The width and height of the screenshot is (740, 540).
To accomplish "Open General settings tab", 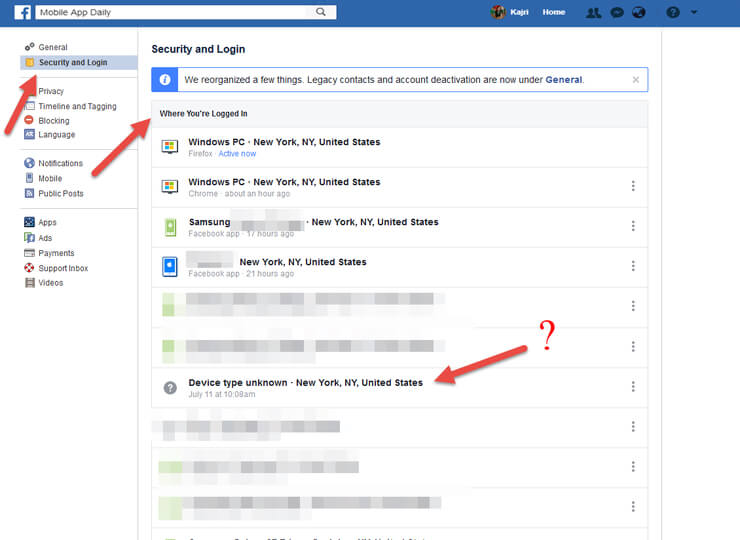I will point(53,47).
